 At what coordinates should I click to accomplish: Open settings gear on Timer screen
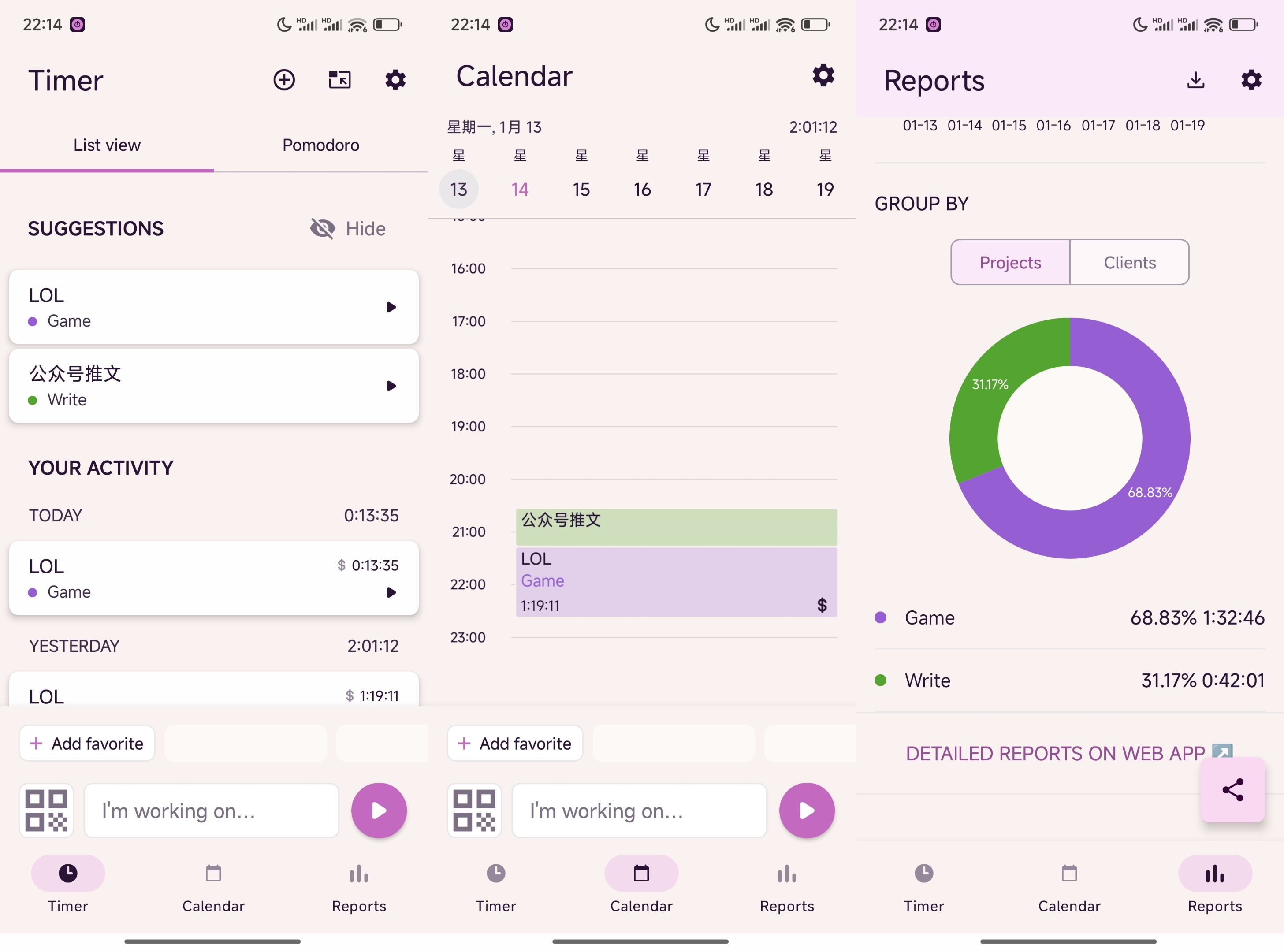pyautogui.click(x=395, y=79)
